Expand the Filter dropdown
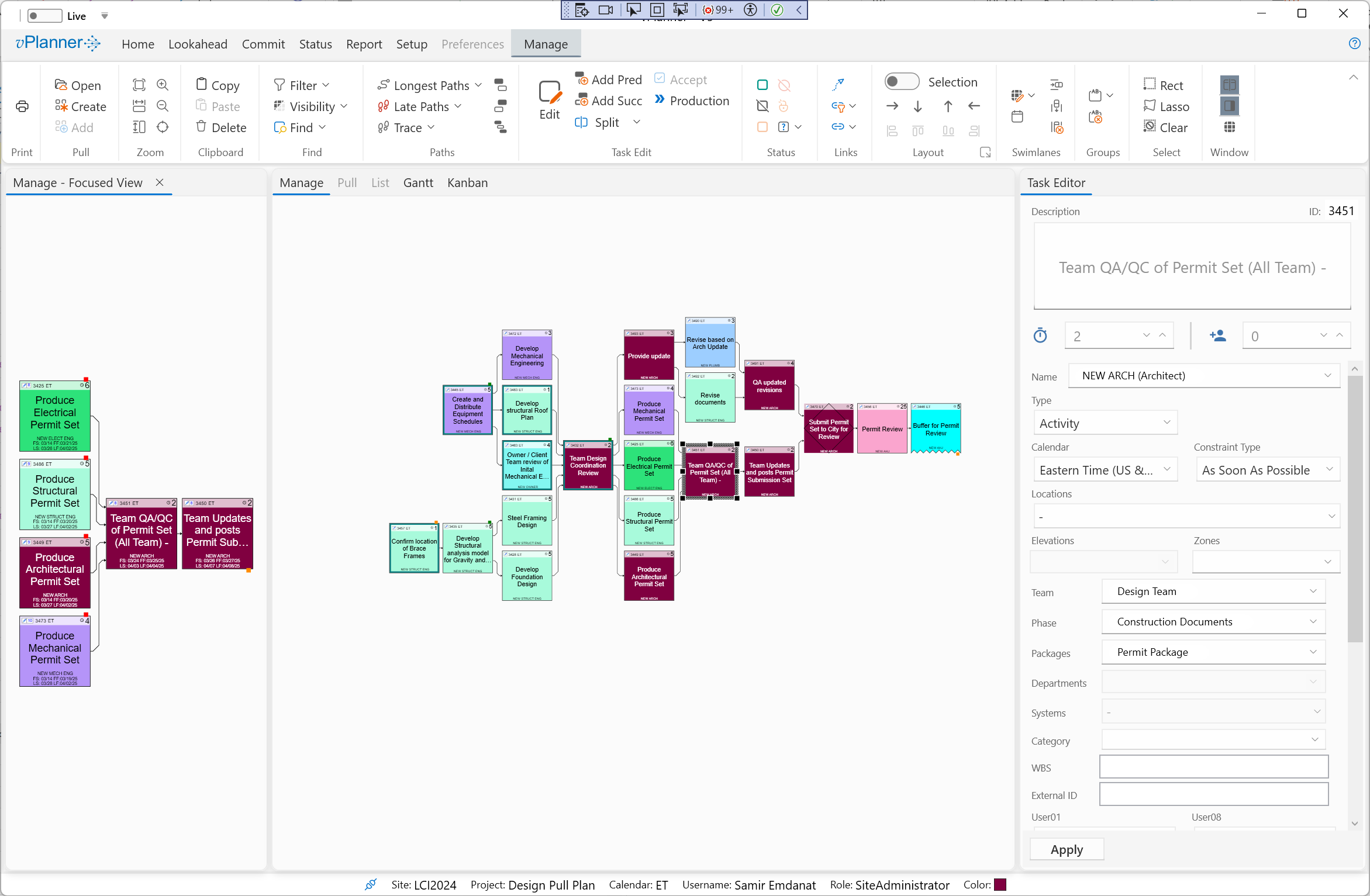1370x896 pixels. (302, 85)
